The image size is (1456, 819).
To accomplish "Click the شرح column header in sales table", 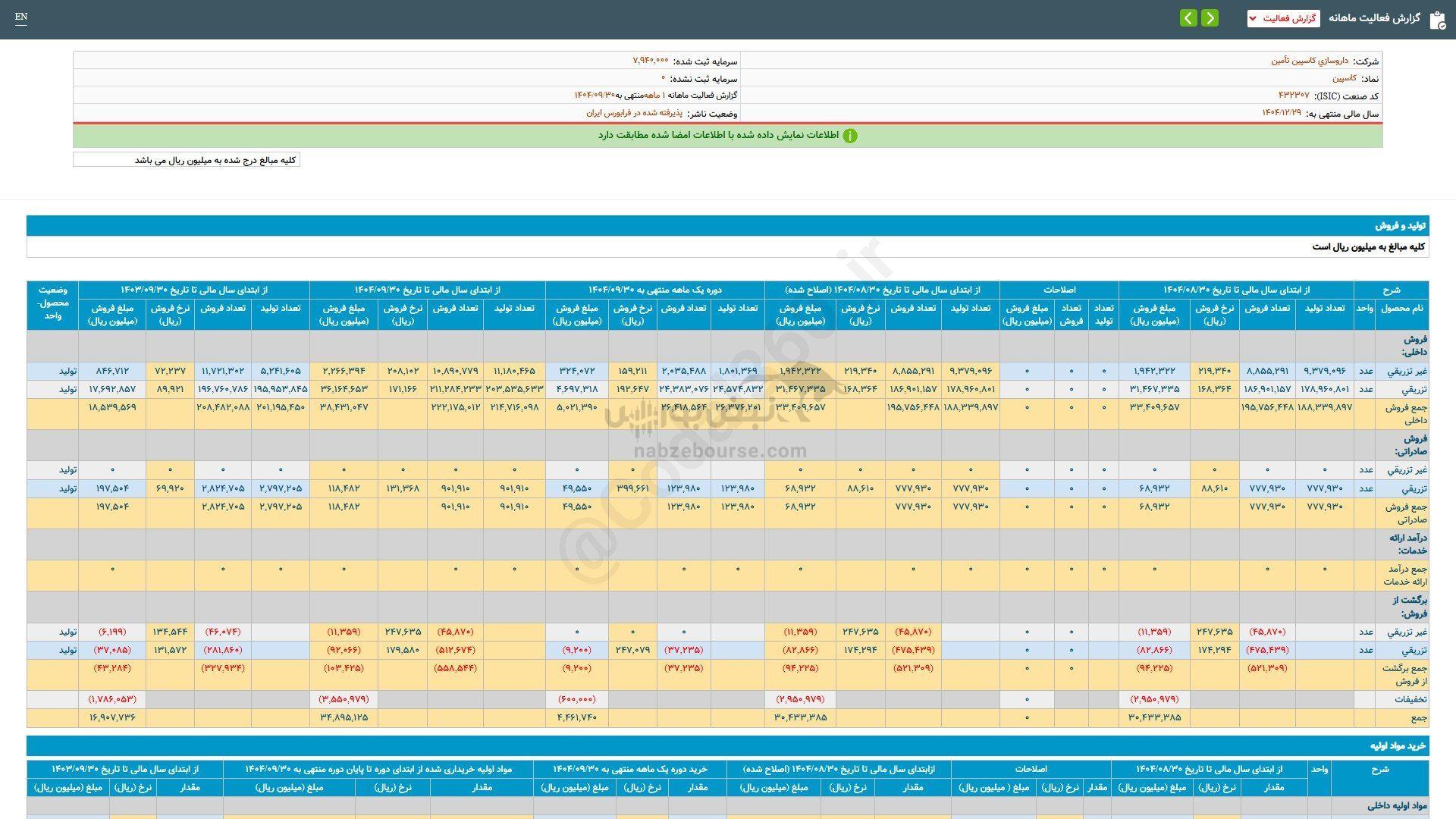I will [x=1391, y=290].
